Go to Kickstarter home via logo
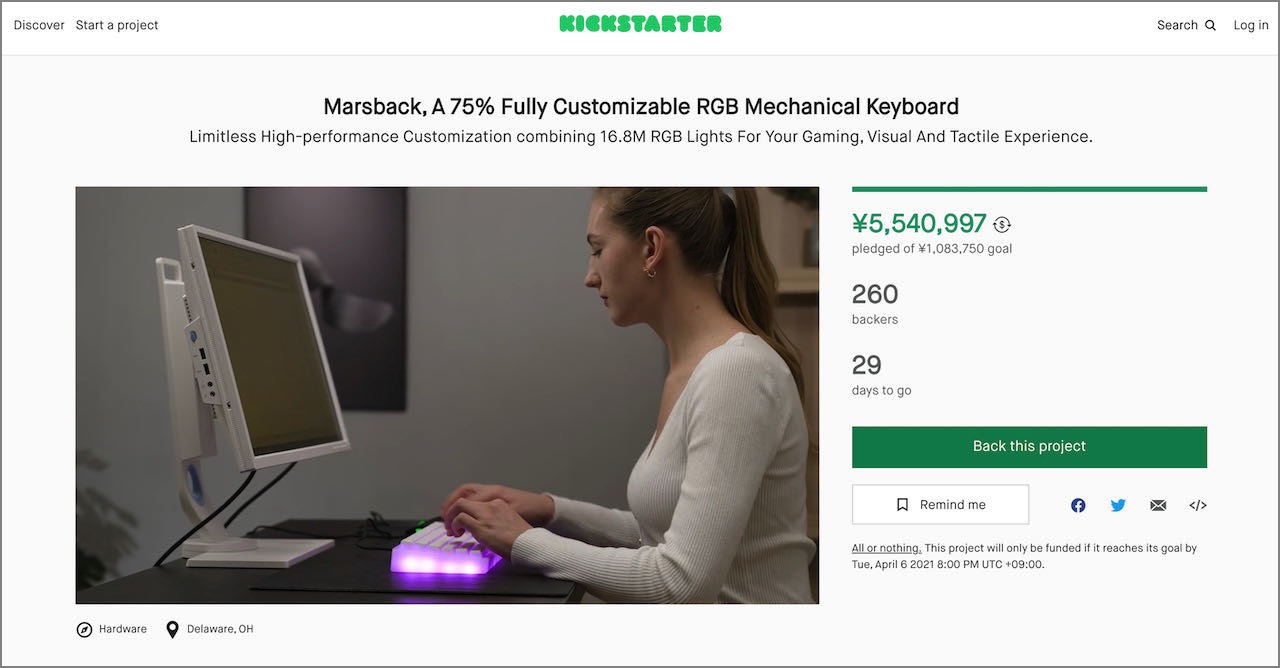Viewport: 1280px width, 668px height. click(640, 24)
